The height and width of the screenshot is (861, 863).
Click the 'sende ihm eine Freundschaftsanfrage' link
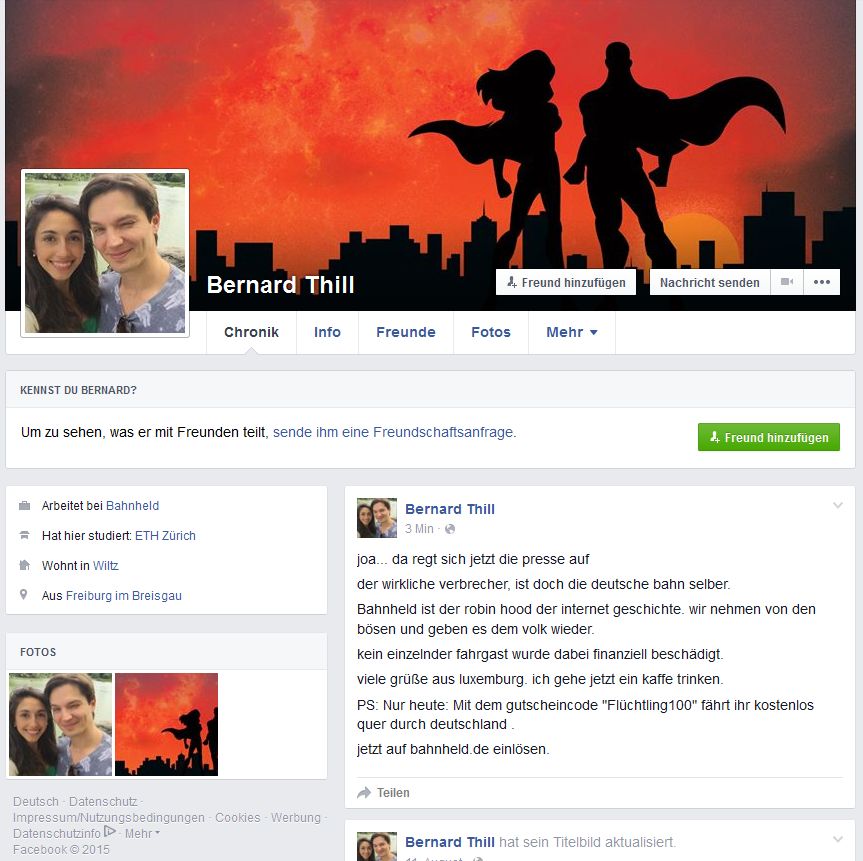click(394, 432)
